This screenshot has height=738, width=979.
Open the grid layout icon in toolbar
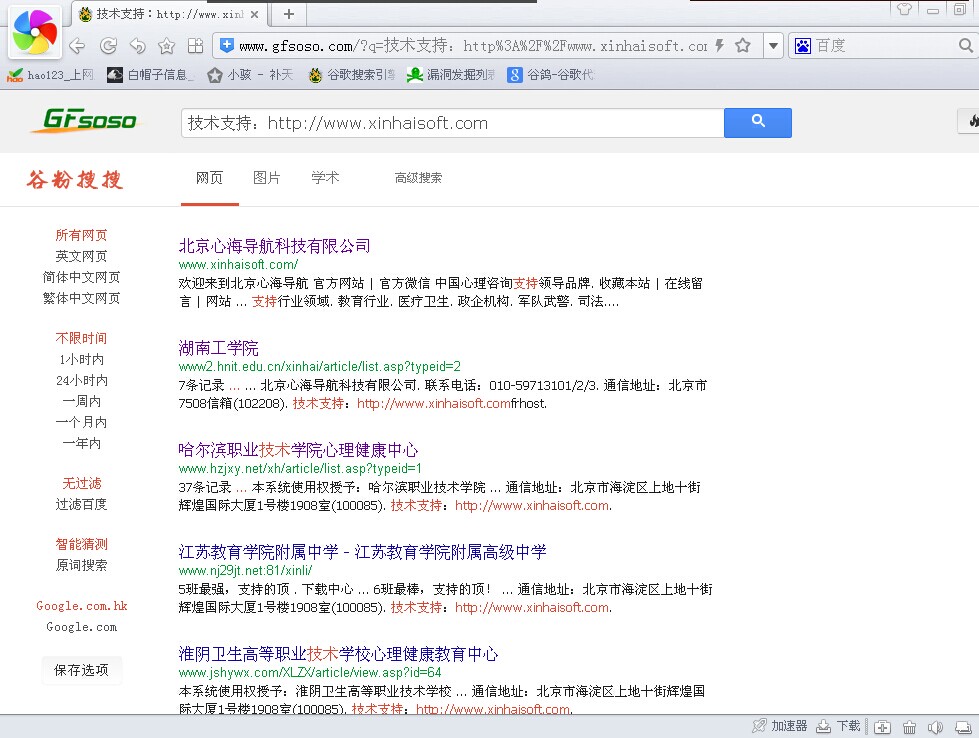[195, 46]
